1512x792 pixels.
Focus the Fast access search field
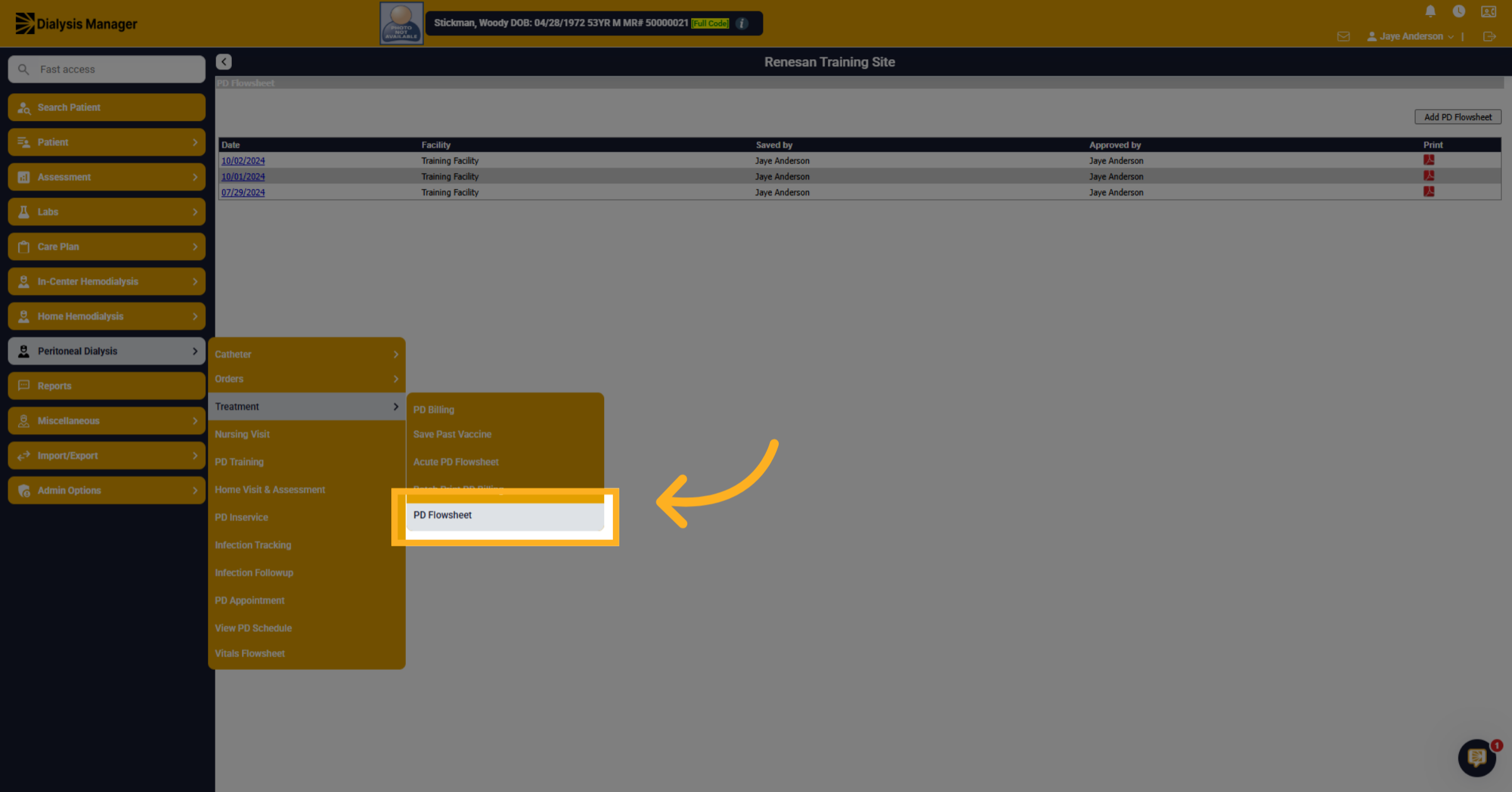pyautogui.click(x=106, y=69)
